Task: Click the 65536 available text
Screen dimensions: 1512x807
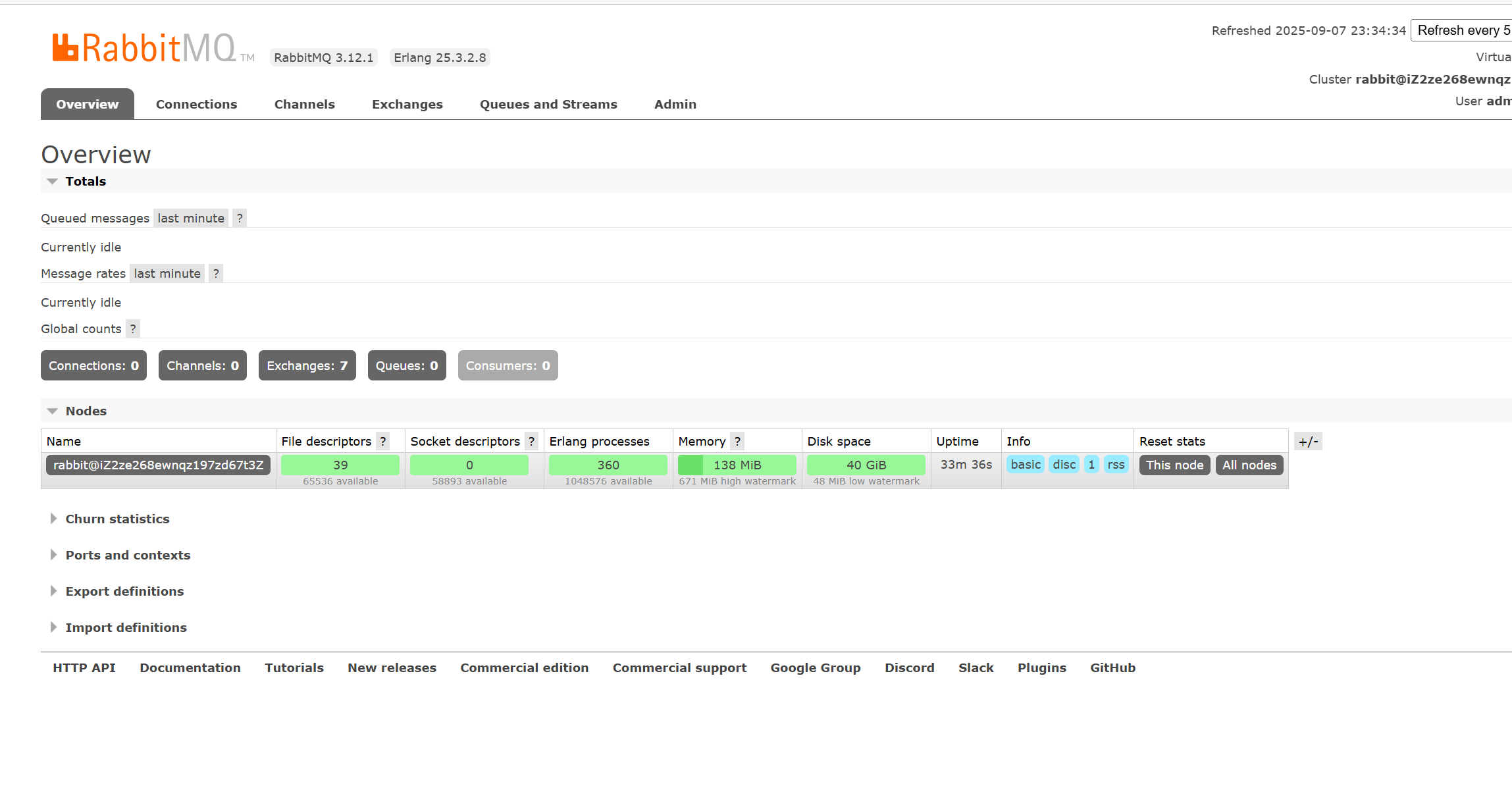Action: (x=340, y=481)
